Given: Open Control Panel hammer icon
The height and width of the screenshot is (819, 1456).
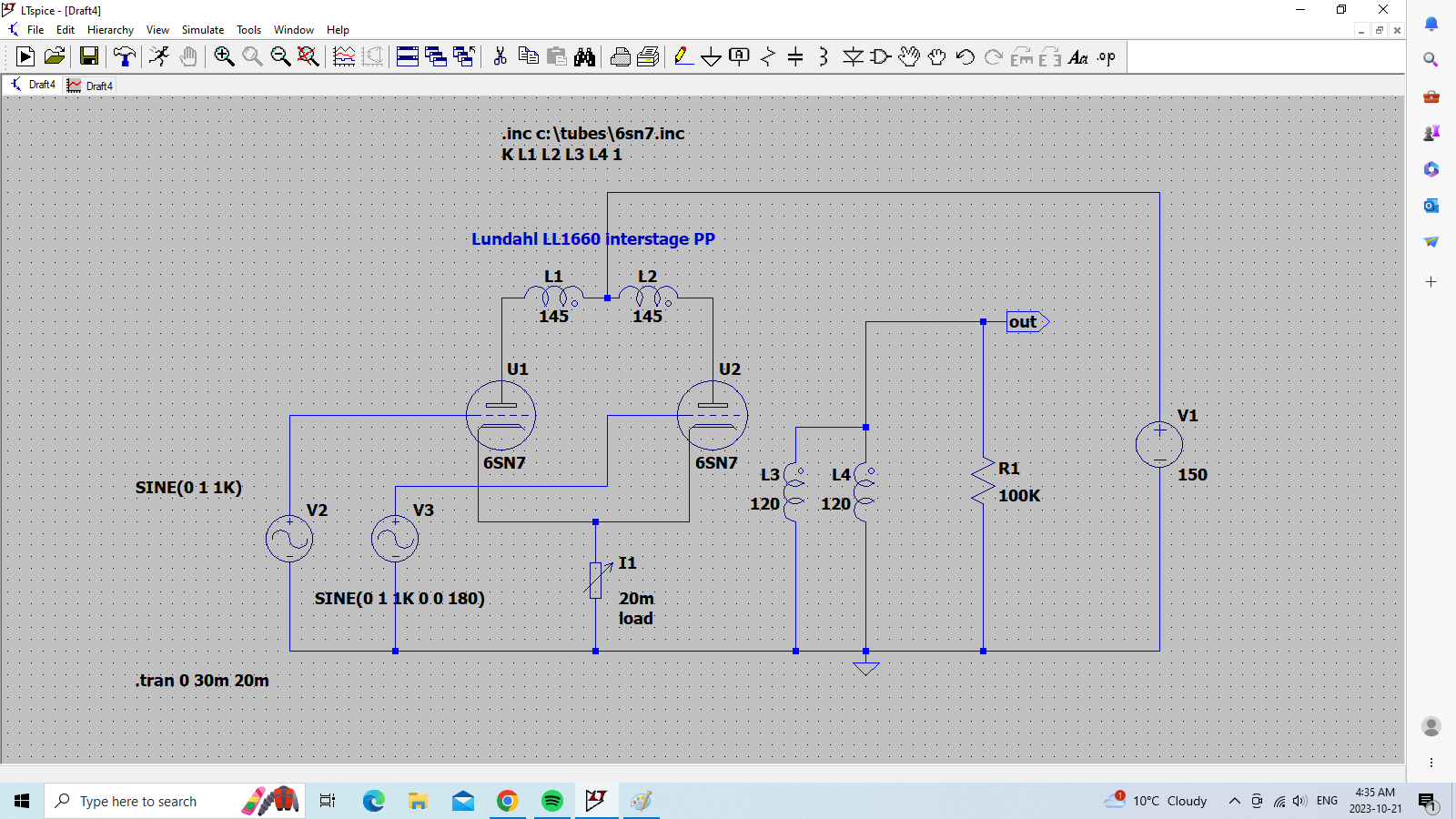Looking at the screenshot, I should coord(125,56).
